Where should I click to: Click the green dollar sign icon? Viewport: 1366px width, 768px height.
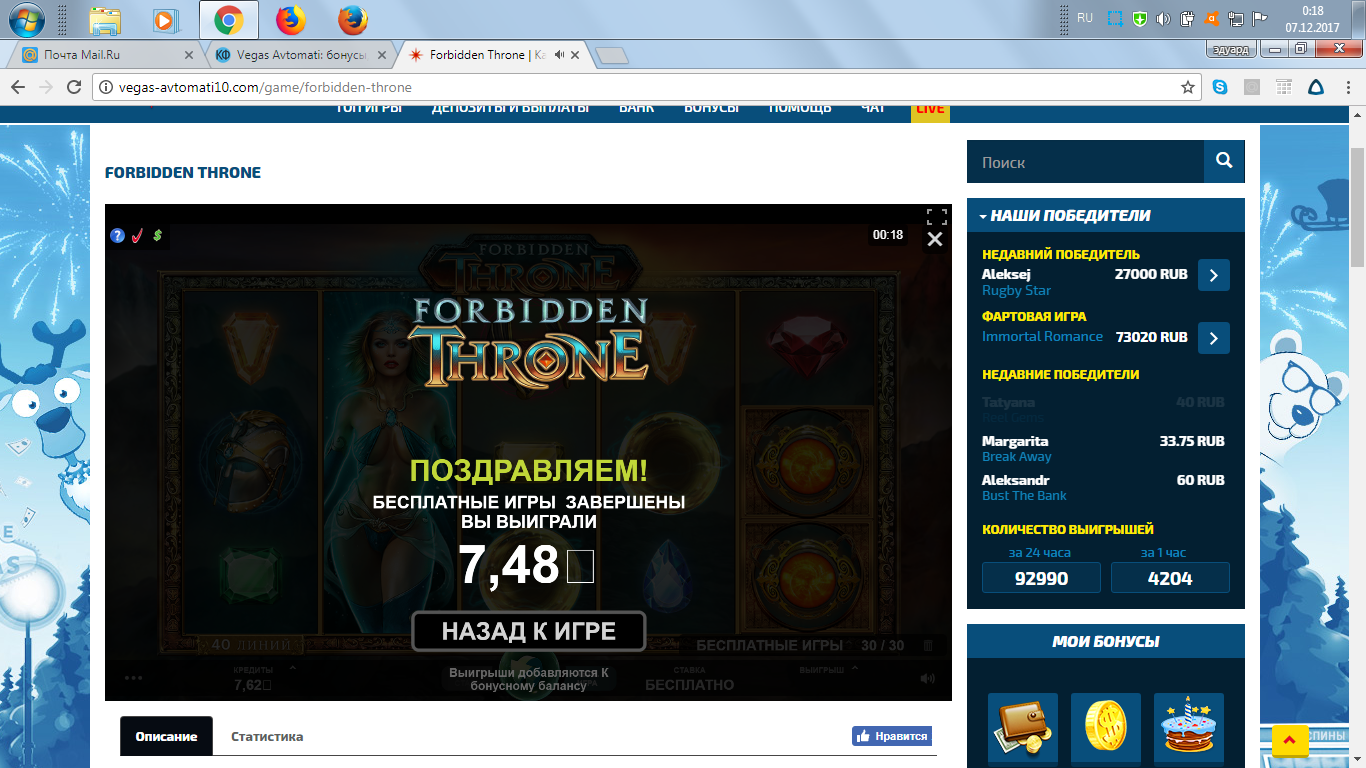(x=158, y=236)
